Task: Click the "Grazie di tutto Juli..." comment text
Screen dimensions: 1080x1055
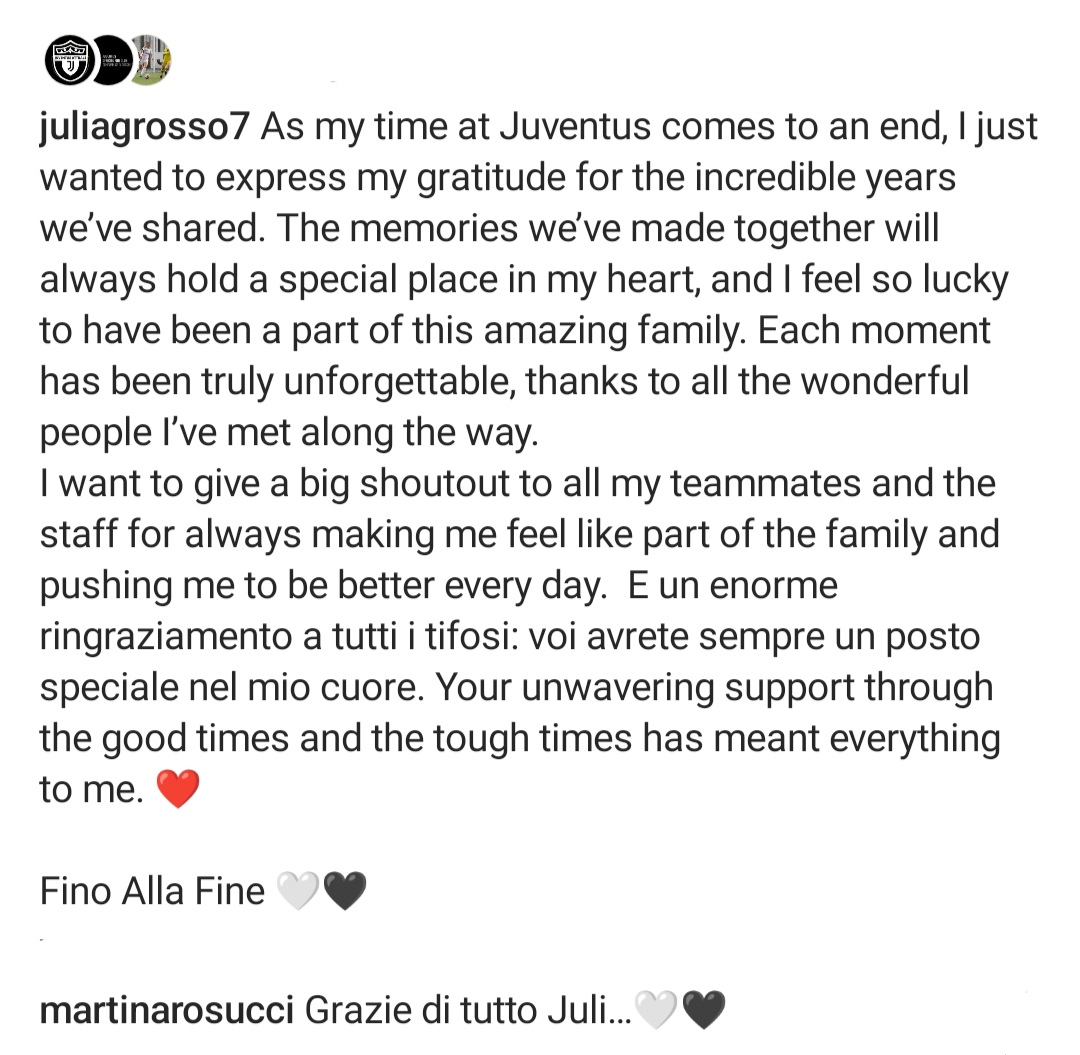Action: coord(468,1010)
